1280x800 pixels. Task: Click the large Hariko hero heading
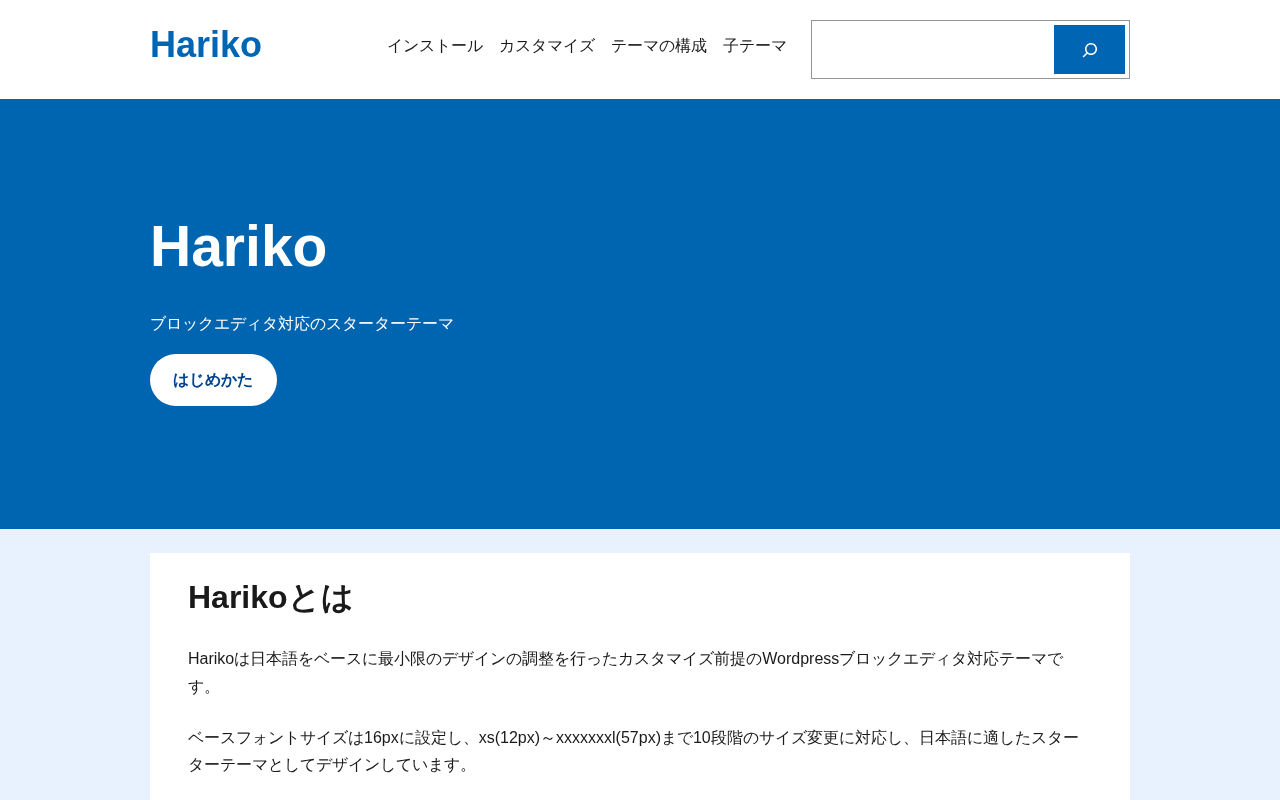[239, 246]
